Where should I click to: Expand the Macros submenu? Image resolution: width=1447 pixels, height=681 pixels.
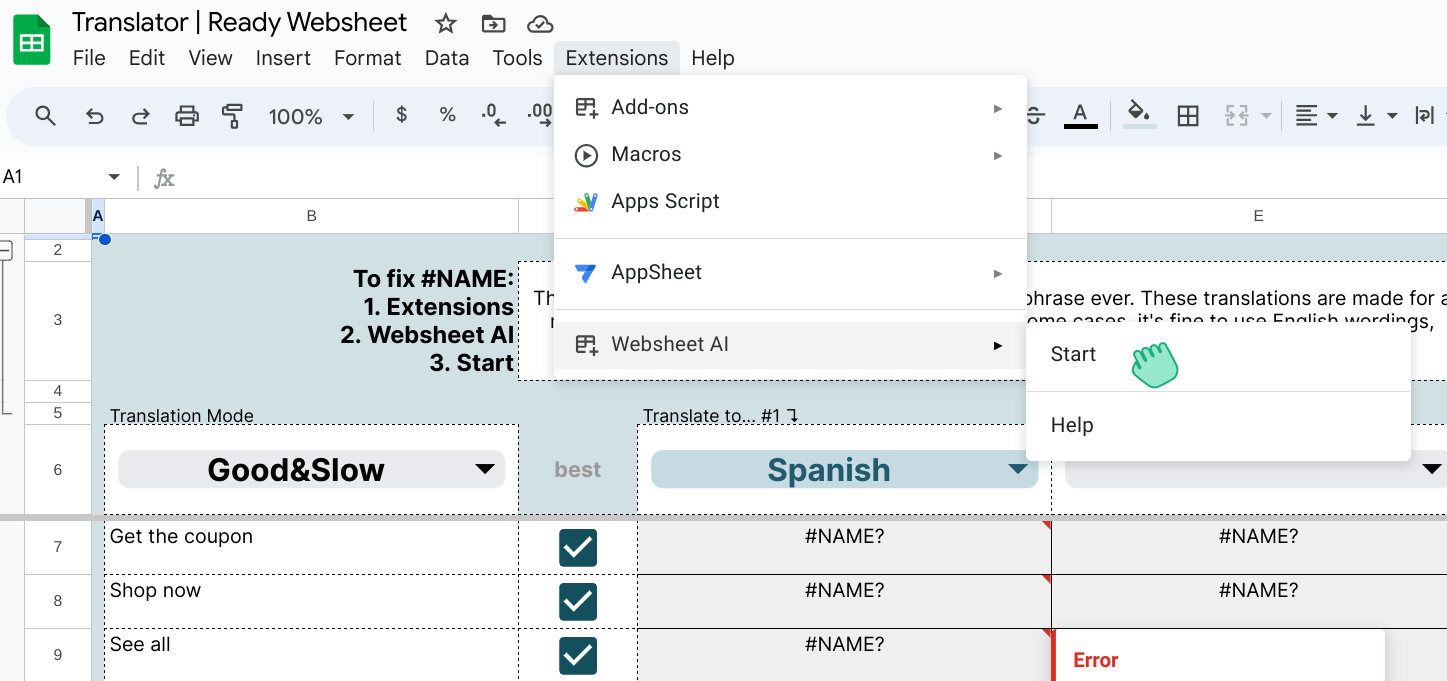(790, 154)
